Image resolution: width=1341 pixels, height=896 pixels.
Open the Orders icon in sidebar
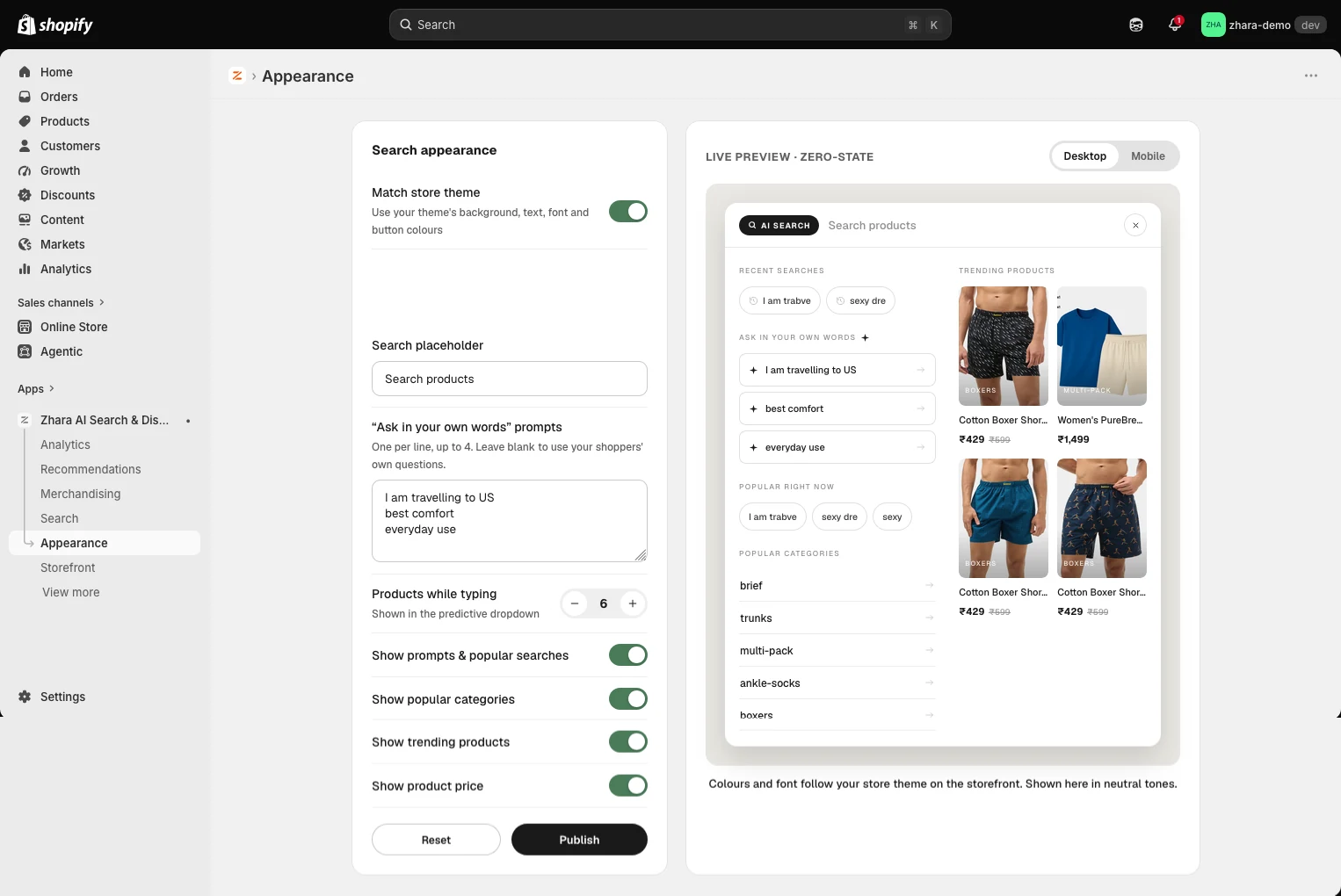[25, 97]
